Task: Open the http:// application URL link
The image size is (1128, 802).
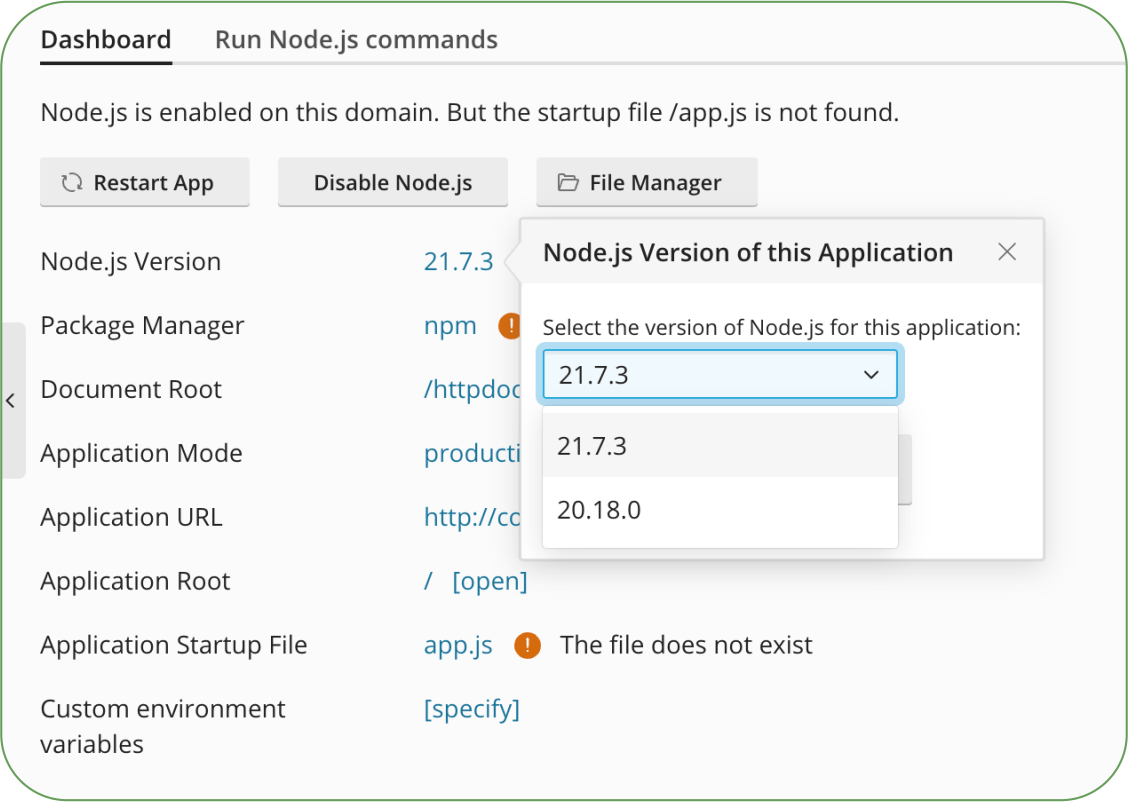Action: pyautogui.click(x=472, y=517)
